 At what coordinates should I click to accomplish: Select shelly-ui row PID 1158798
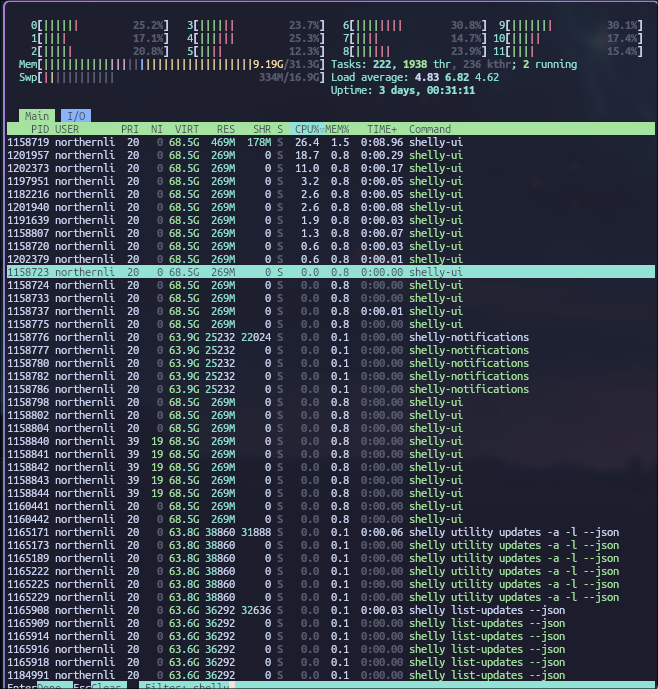pyautogui.click(x=331, y=402)
